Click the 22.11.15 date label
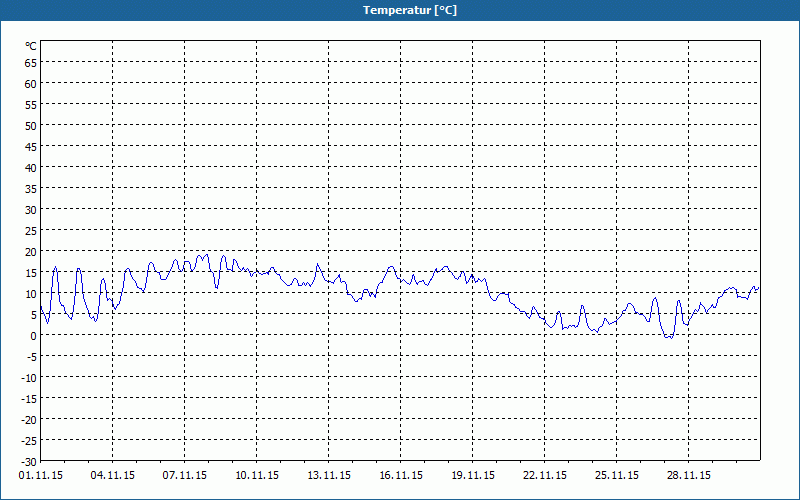The height and width of the screenshot is (500, 800). [545, 476]
